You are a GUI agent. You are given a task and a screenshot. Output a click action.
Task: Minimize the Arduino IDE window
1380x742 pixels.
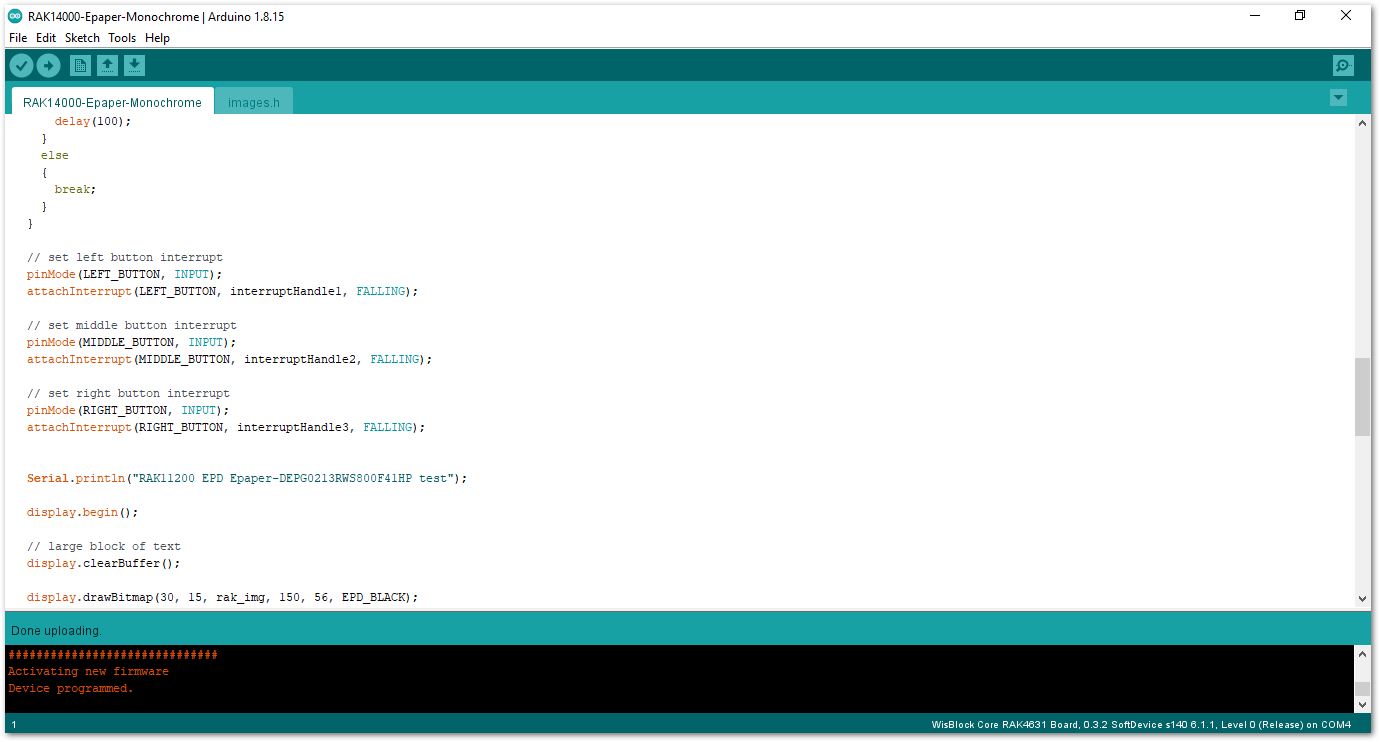click(1254, 15)
